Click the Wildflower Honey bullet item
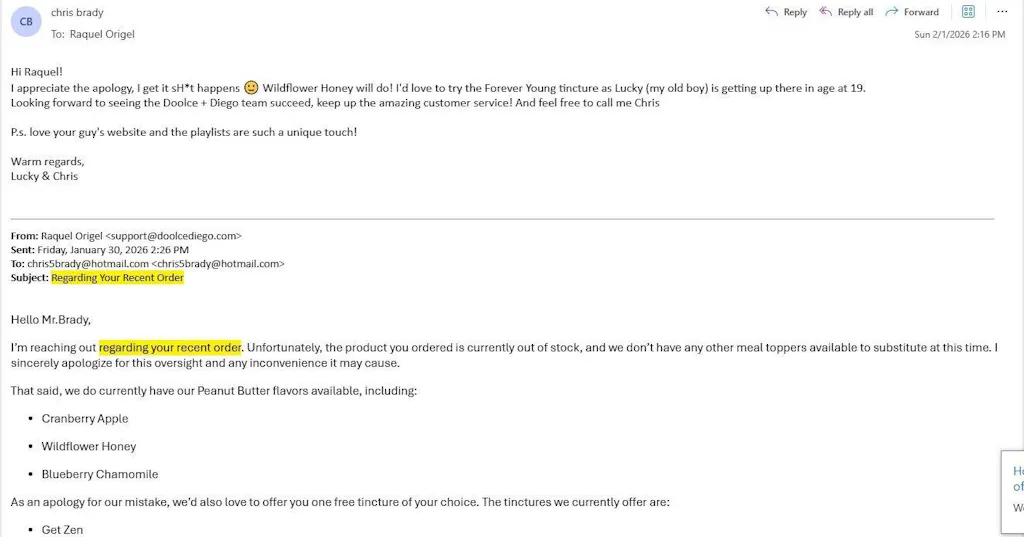The image size is (1024, 537). pos(89,446)
